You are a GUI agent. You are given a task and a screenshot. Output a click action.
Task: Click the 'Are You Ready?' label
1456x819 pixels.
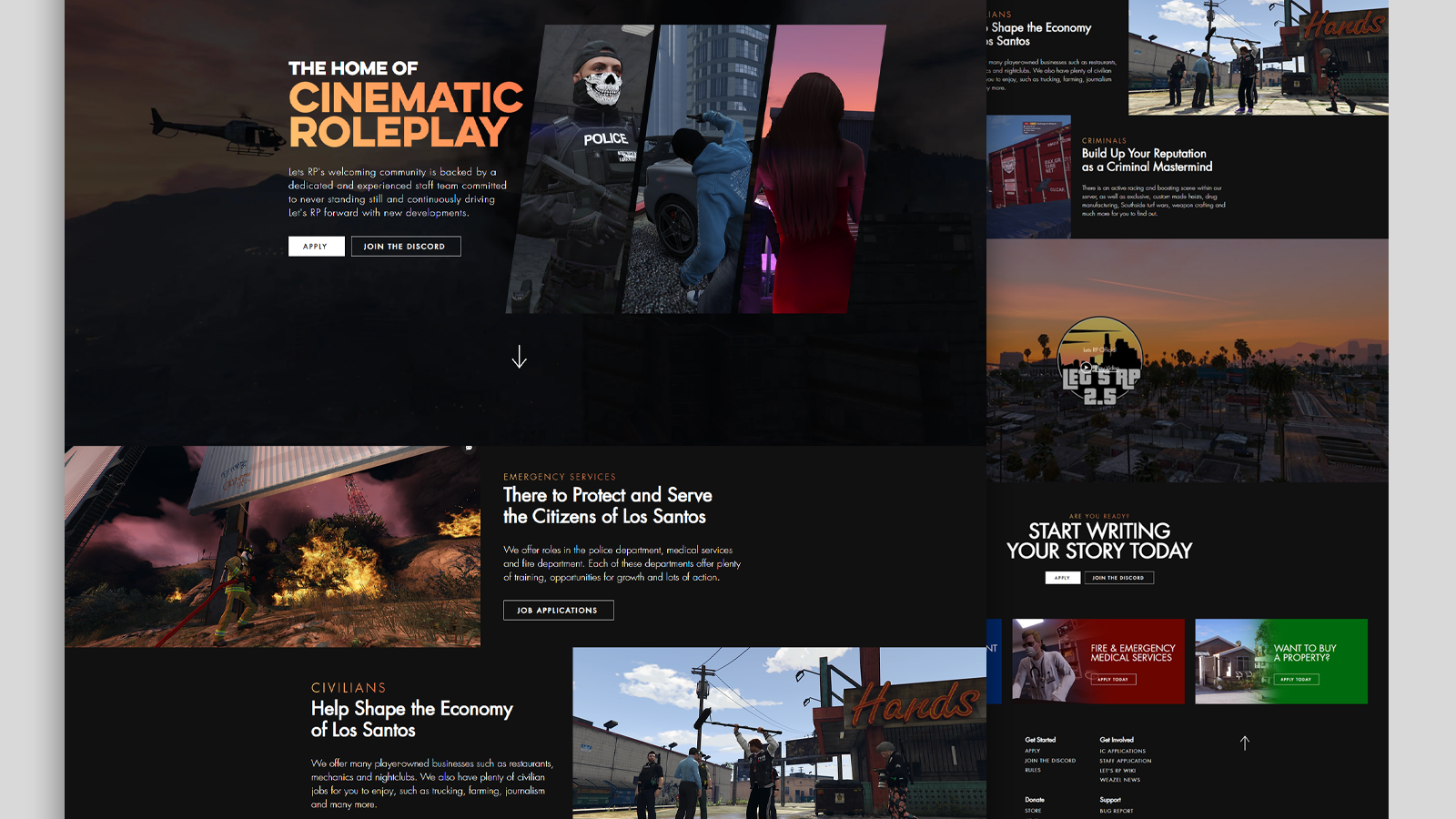[1099, 516]
